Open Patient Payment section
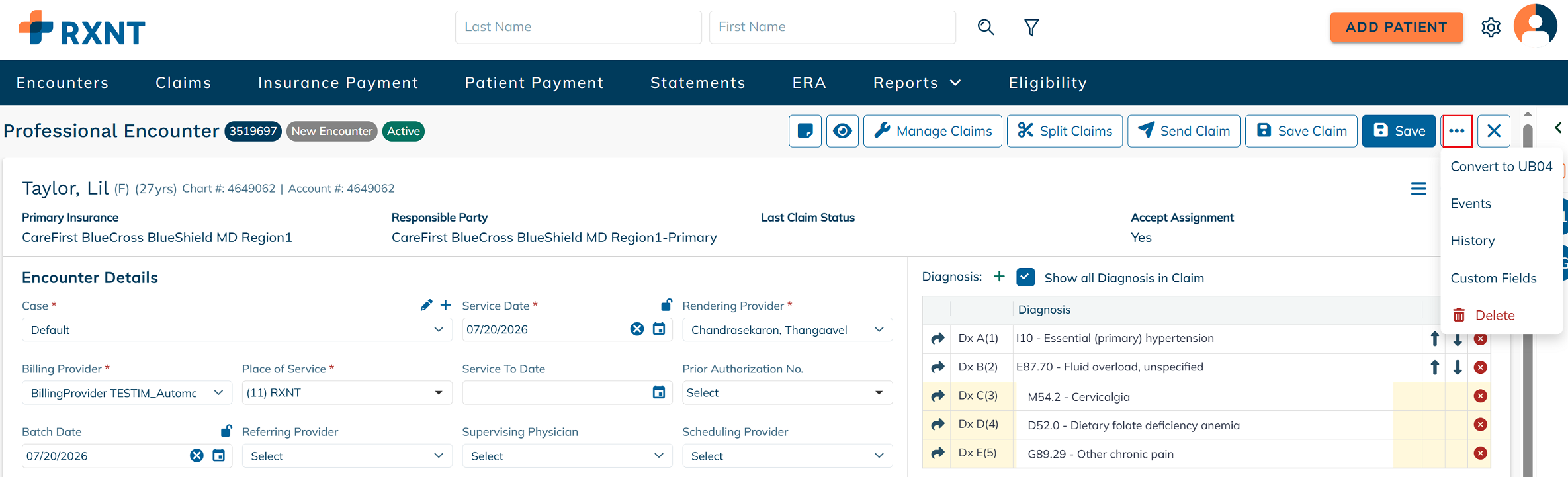The width and height of the screenshot is (1568, 477). click(x=535, y=83)
